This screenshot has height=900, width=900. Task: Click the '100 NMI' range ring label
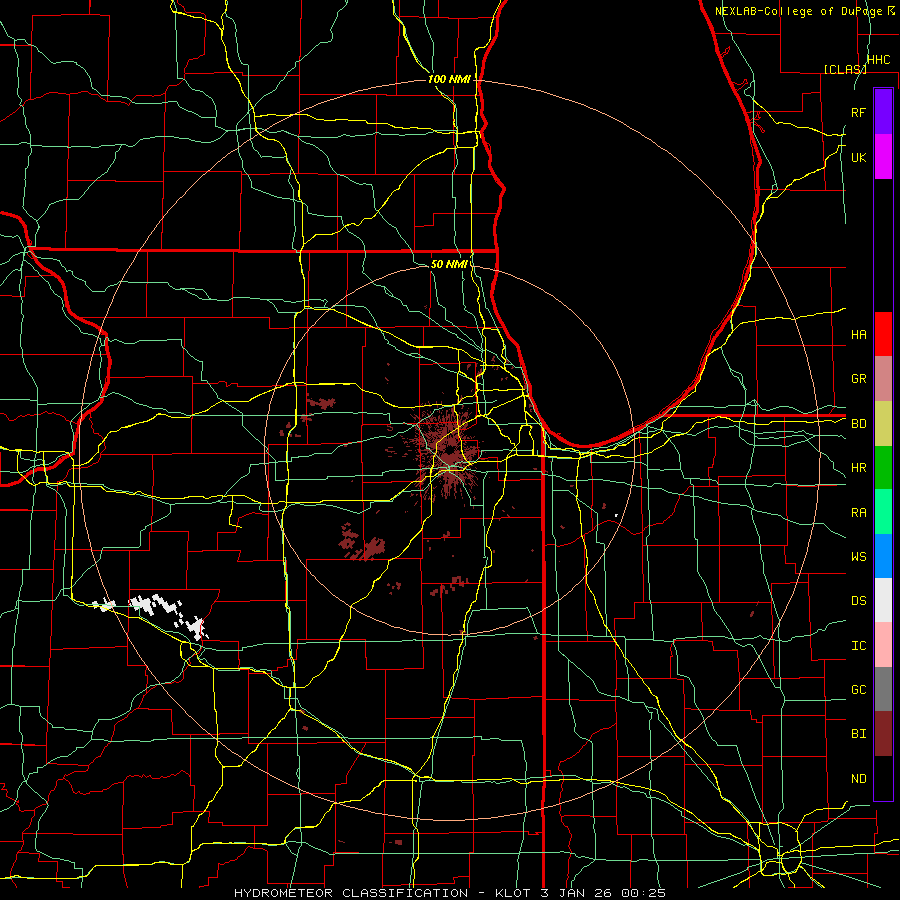click(449, 79)
